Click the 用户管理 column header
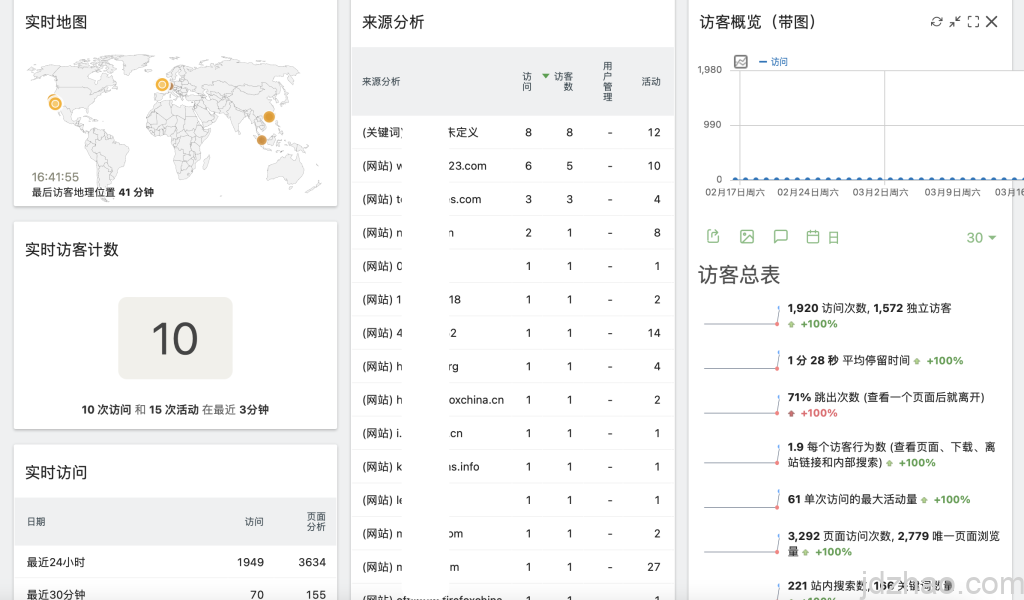 pos(607,82)
